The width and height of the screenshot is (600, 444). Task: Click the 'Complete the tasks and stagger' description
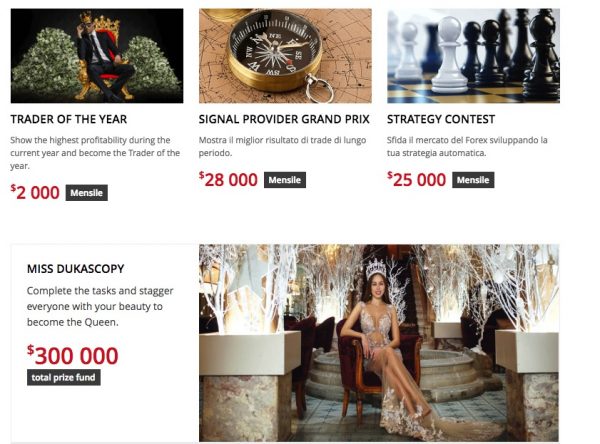[x=100, y=307]
